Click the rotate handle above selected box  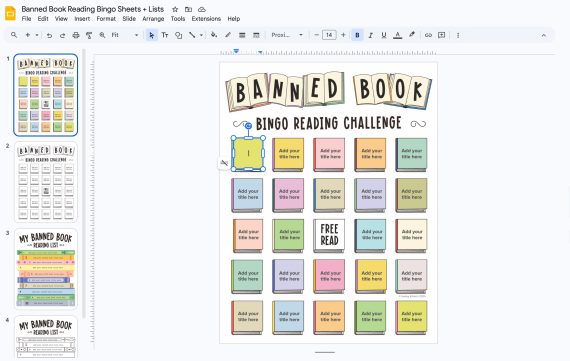click(248, 126)
